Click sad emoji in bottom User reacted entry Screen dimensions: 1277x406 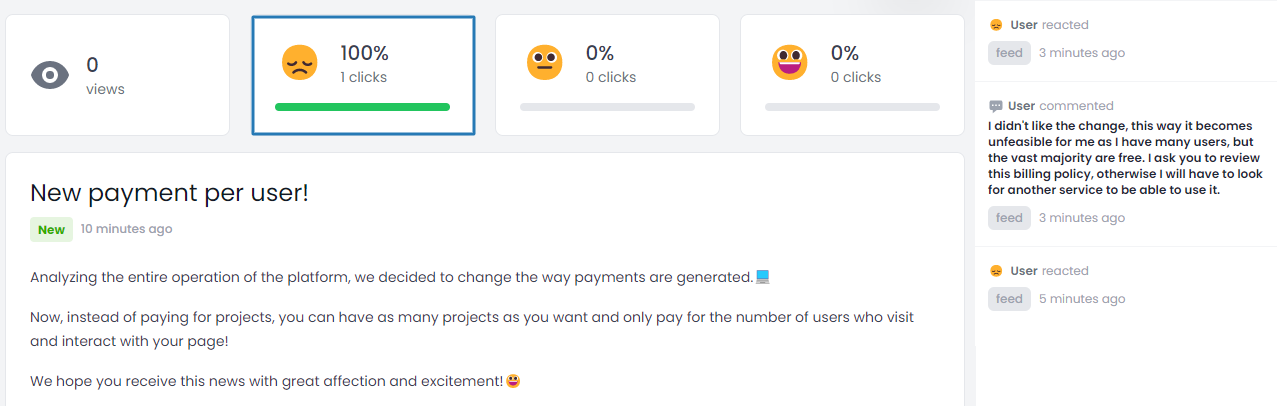[x=995, y=271]
